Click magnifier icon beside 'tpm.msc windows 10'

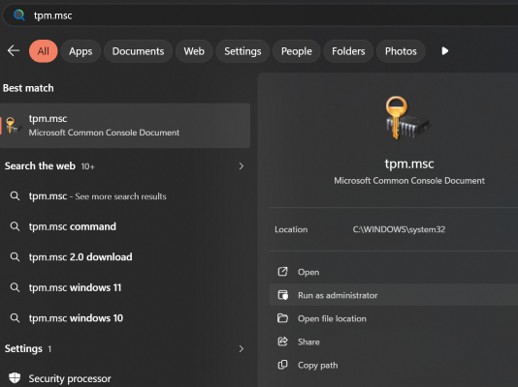(x=14, y=318)
